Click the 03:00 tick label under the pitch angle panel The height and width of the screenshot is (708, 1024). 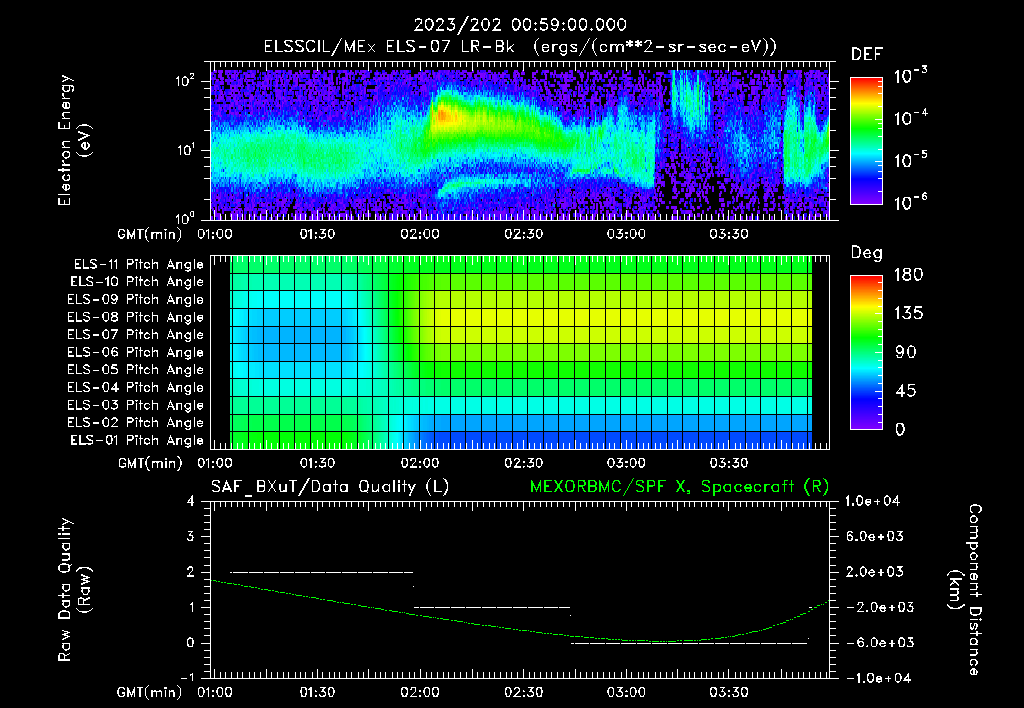626,463
